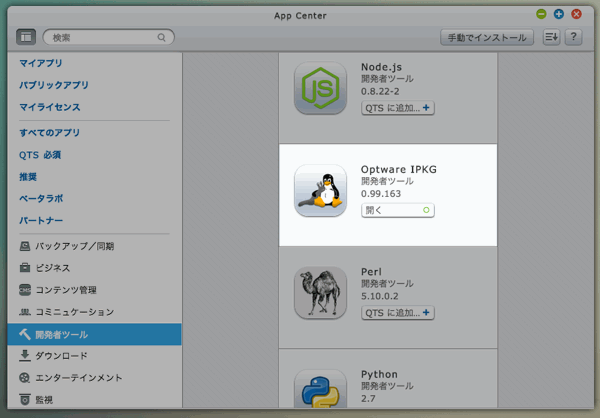The width and height of the screenshot is (600, 418).
Task: Focus the 検索 search field
Action: 109,38
